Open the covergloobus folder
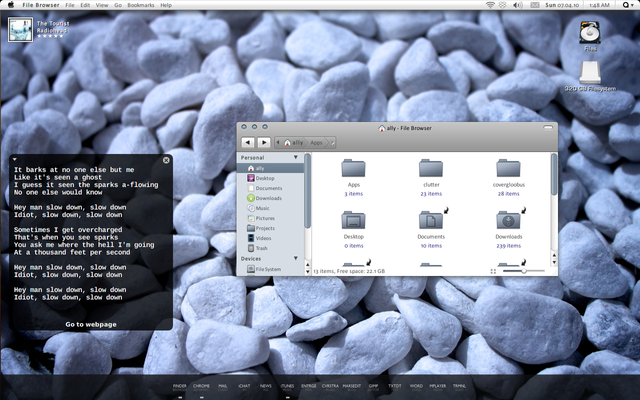Screen dimensions: 640x400 508,168
